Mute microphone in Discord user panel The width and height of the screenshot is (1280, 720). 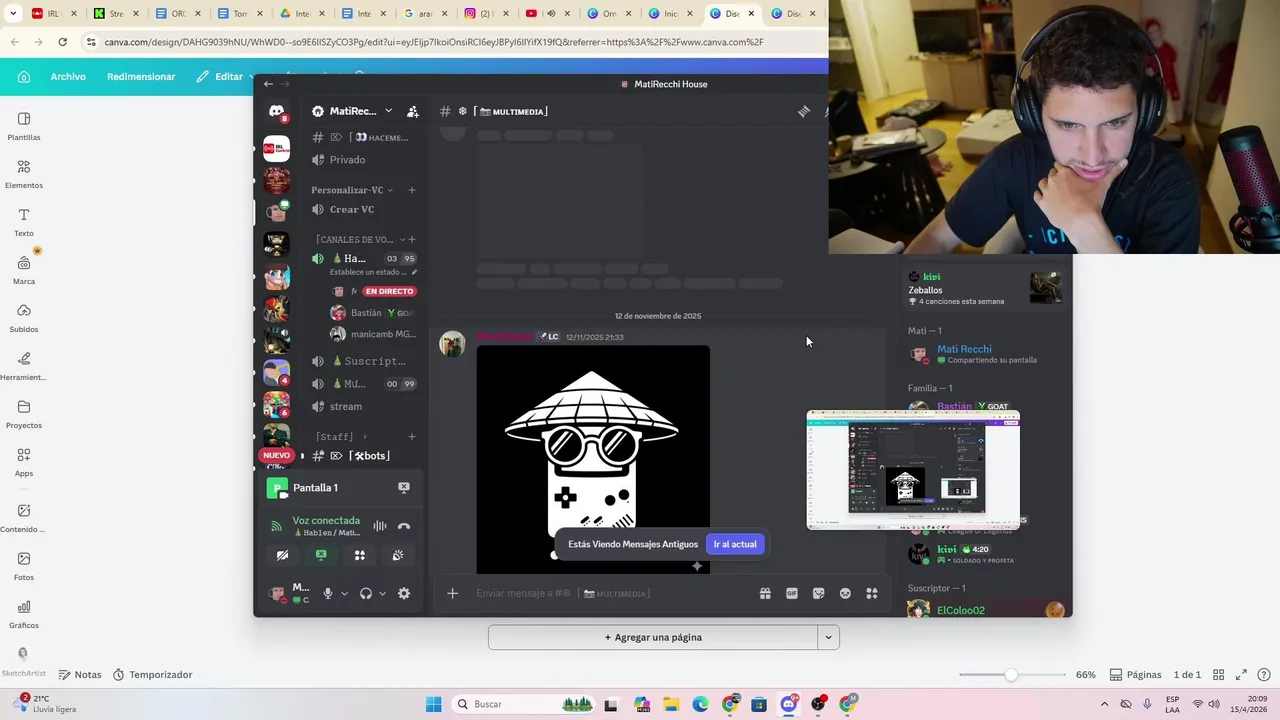point(327,593)
